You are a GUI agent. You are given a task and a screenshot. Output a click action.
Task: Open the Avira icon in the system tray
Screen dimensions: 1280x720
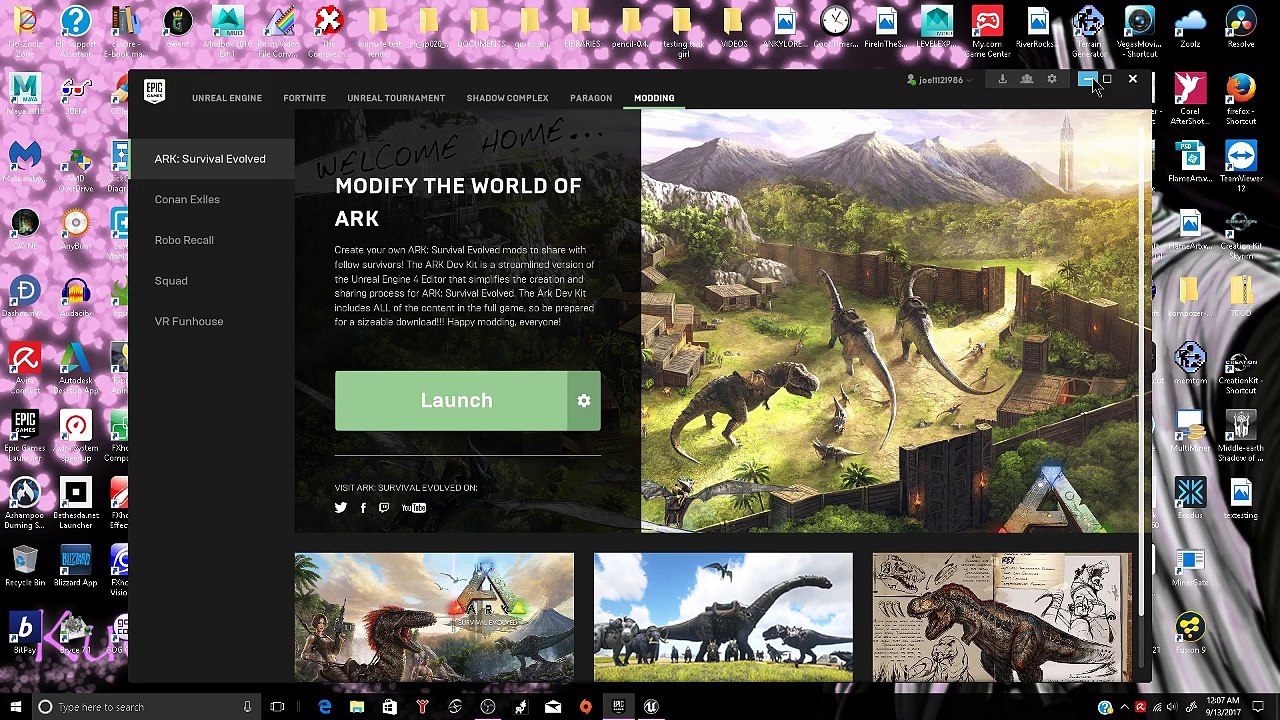coord(1140,707)
